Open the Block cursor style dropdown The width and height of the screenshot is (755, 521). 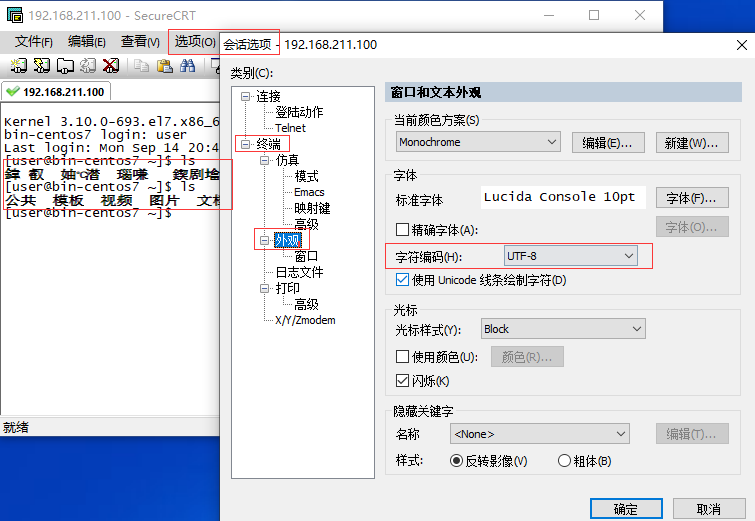[x=563, y=329]
